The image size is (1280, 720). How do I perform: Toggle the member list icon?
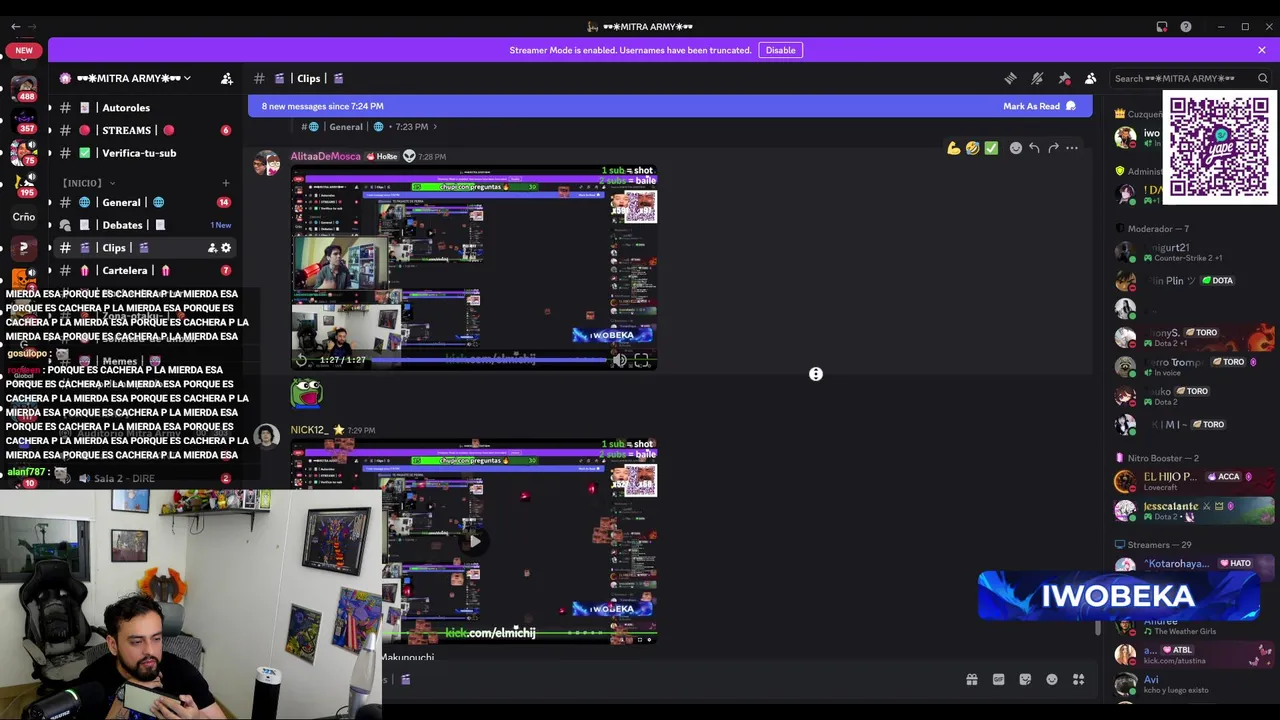pyautogui.click(x=1090, y=78)
